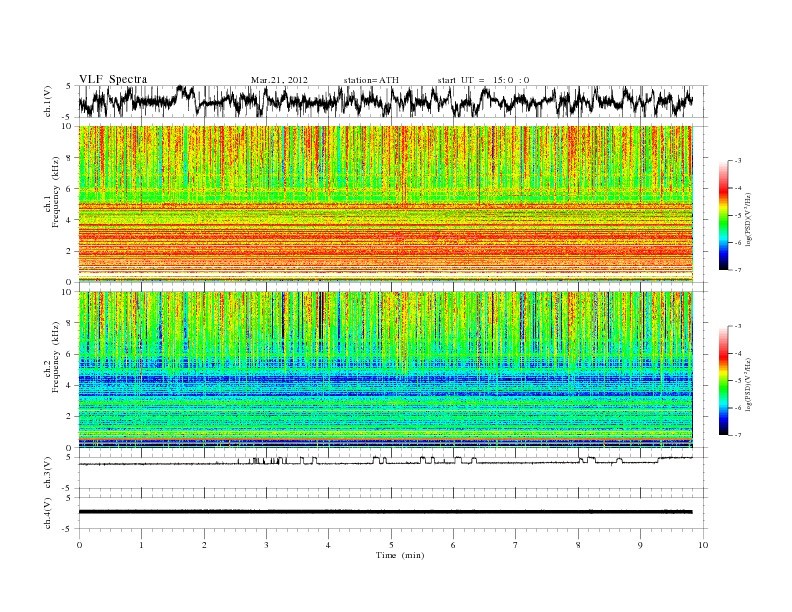The image size is (792, 612).
Task: Click the "-5" tick on ch.2 color bar
Action: pos(737,381)
